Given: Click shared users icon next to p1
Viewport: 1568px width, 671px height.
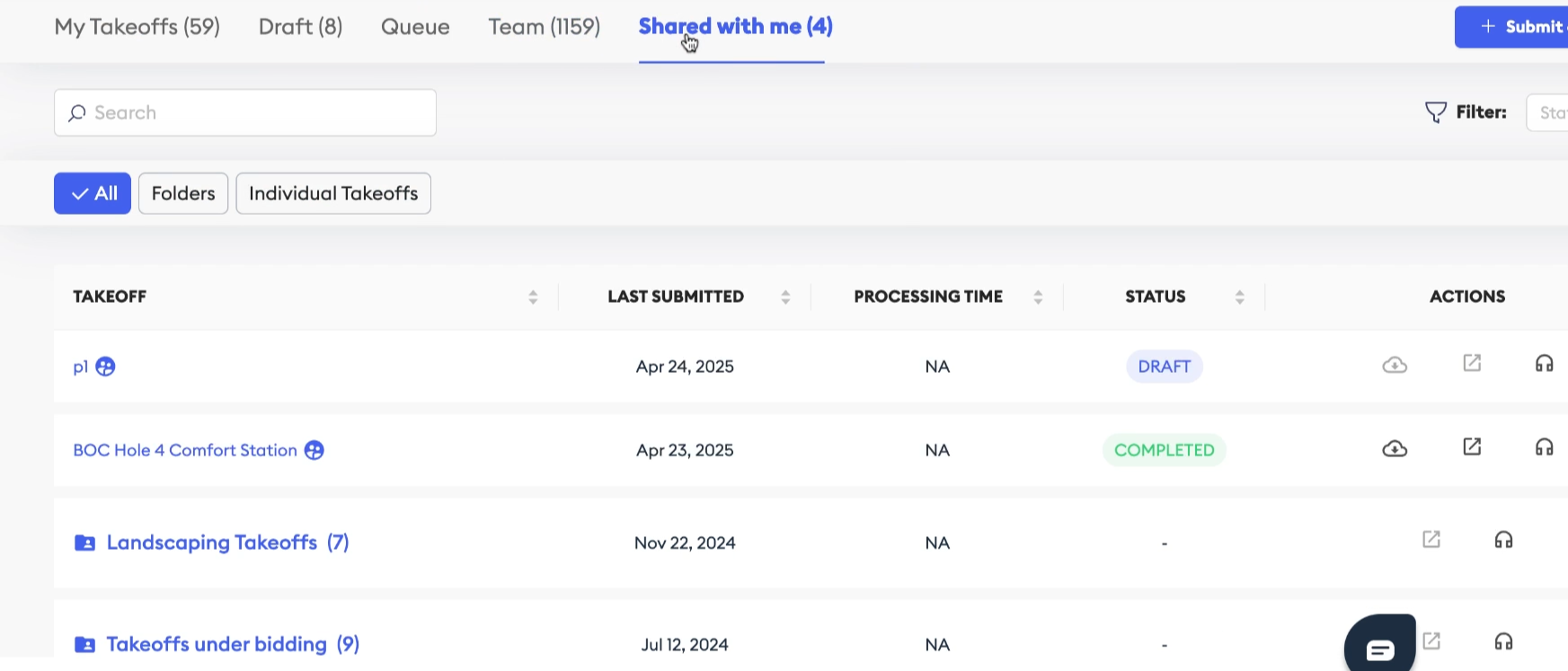Looking at the screenshot, I should tap(105, 366).
